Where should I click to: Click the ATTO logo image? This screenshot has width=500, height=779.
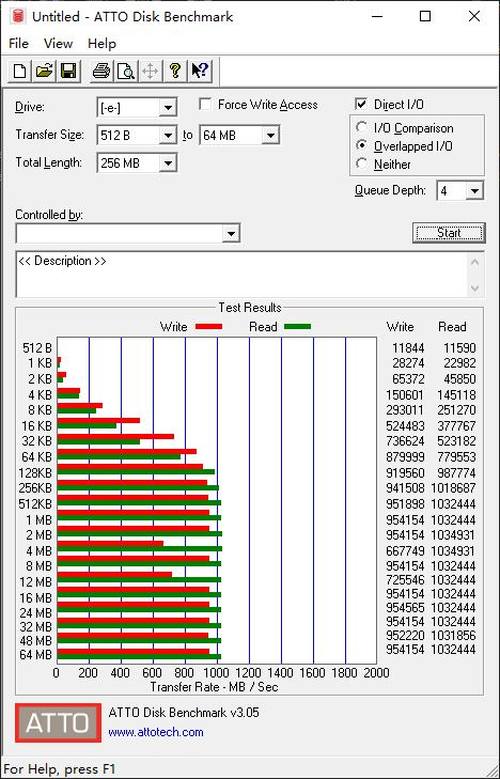(58, 723)
